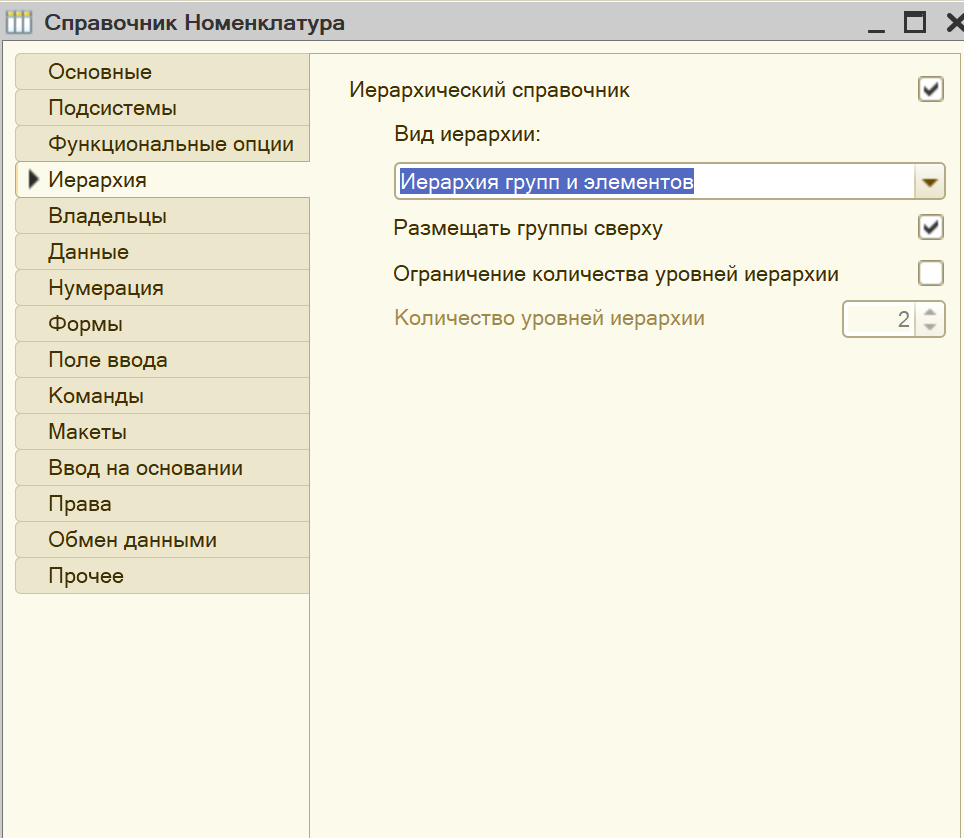Click the Количество уровней иерархии label

point(549,318)
